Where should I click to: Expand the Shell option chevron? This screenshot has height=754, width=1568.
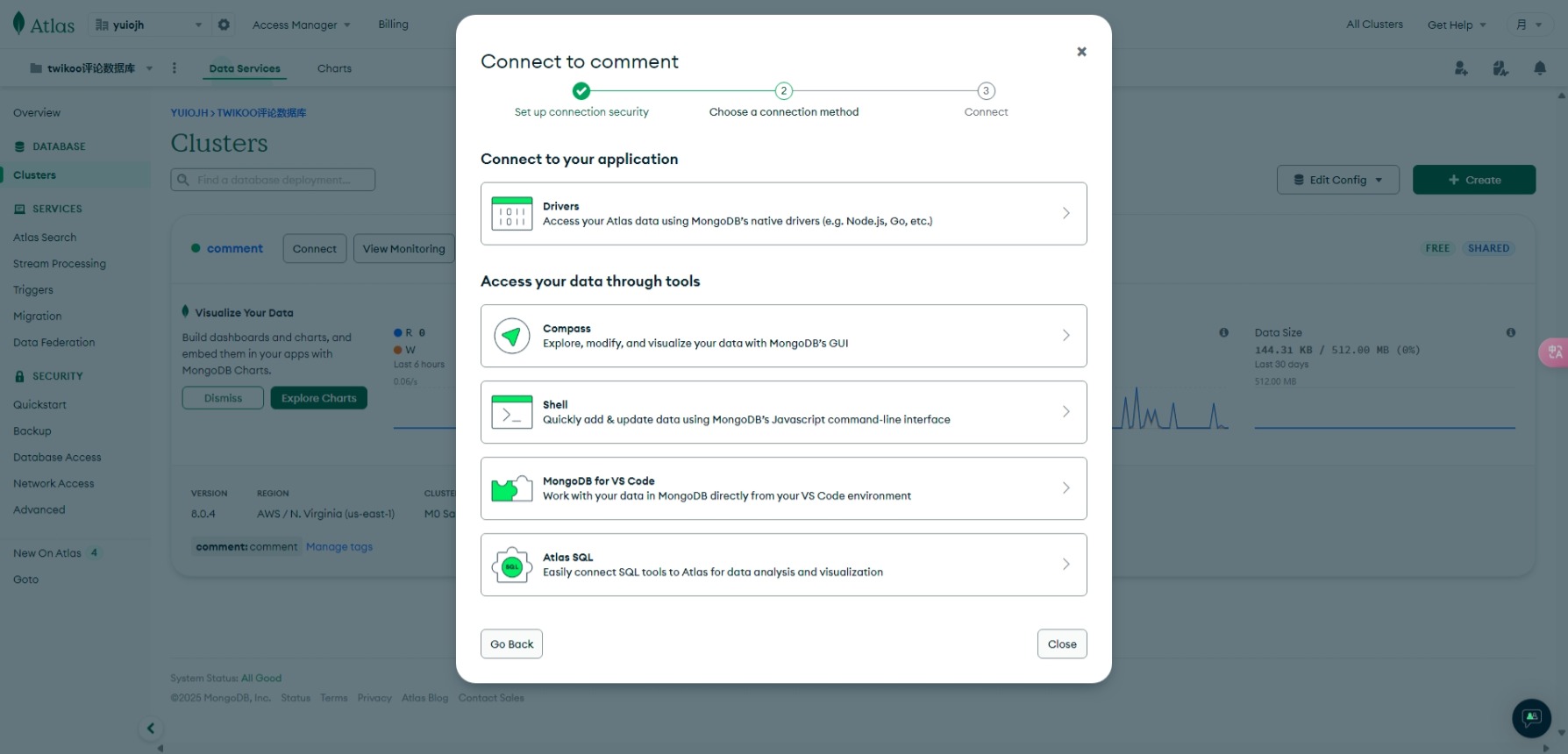1066,412
